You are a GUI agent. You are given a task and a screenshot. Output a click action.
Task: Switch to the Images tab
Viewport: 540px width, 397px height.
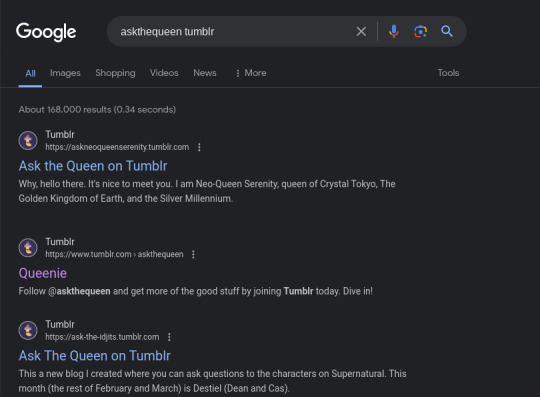pos(65,73)
